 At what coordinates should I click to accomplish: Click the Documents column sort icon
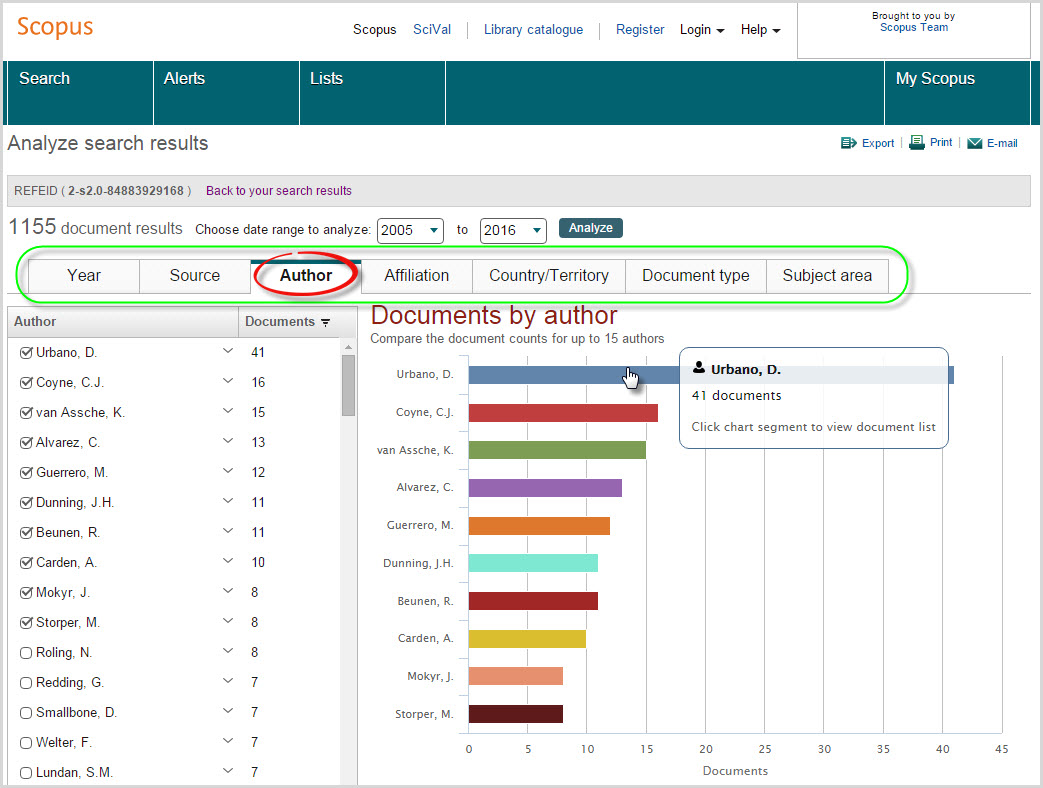point(325,322)
